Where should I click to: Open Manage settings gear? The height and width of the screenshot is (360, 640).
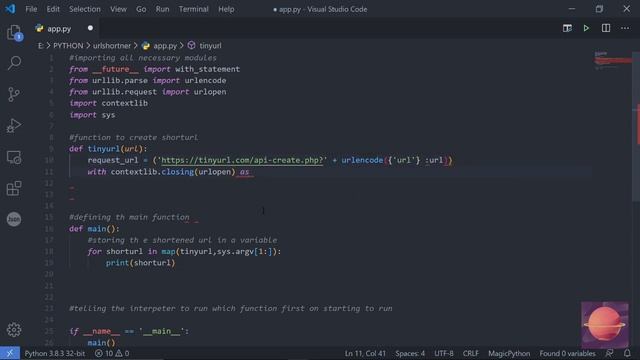point(14,329)
